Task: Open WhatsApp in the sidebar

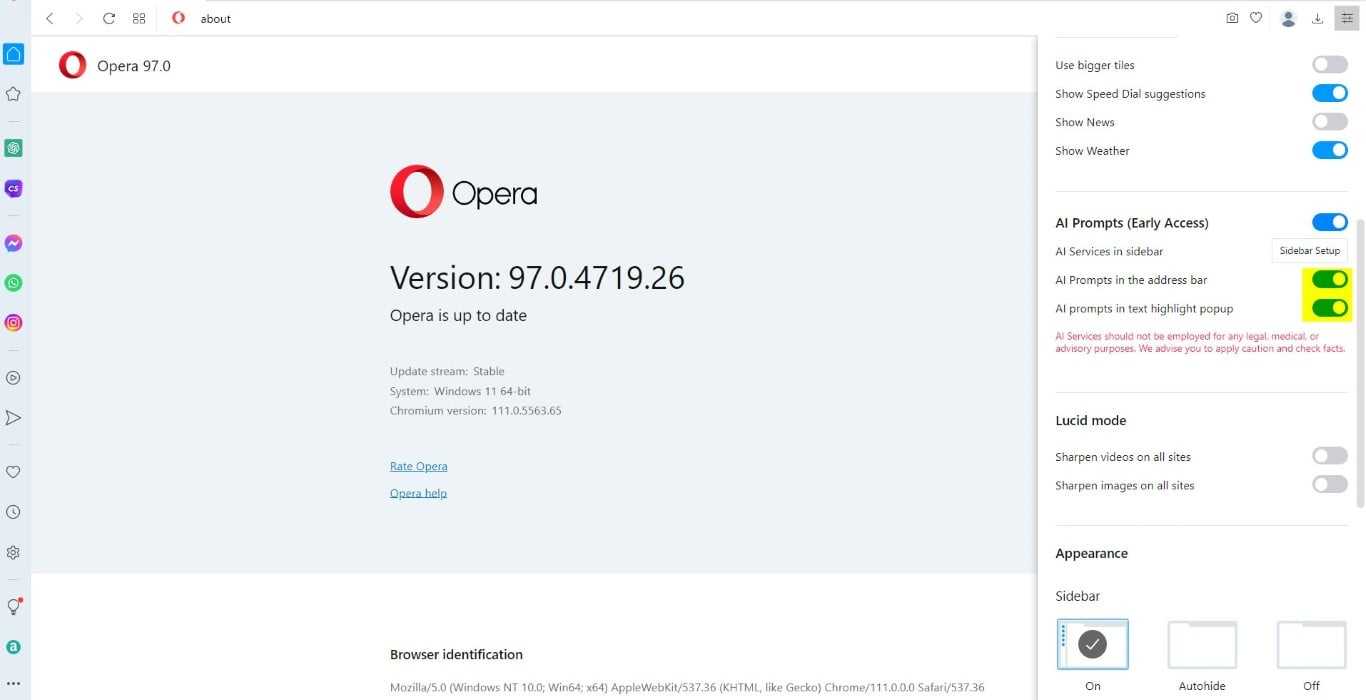Action: (13, 283)
